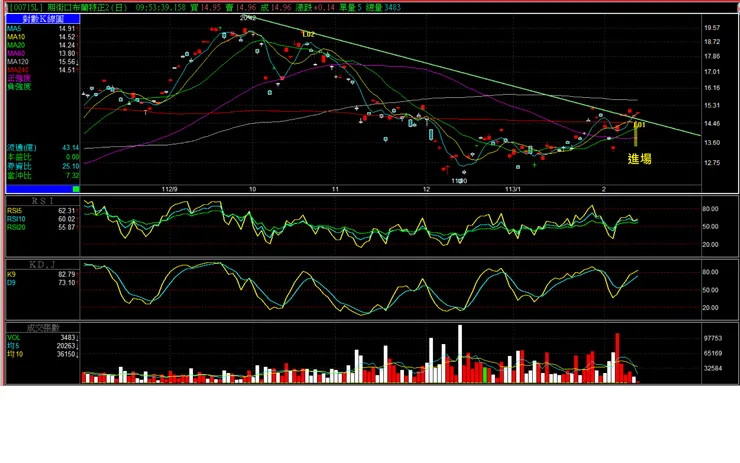Select the RSI20 legend label
Viewport: 740px width, 463px height.
(x=17, y=227)
